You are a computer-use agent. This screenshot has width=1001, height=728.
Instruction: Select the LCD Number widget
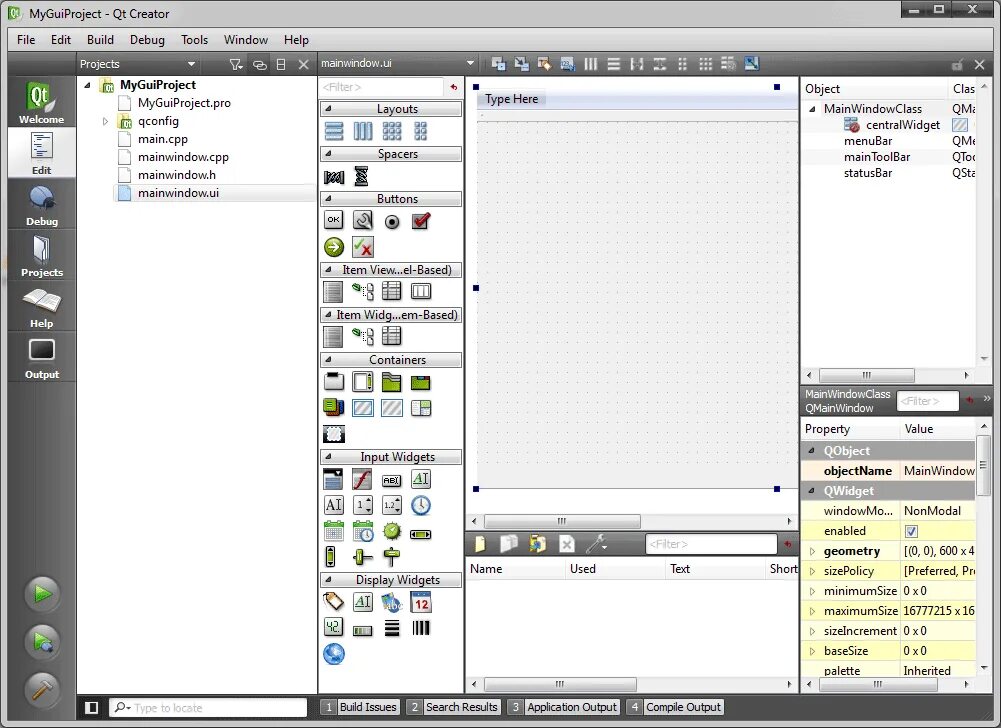tap(333, 627)
